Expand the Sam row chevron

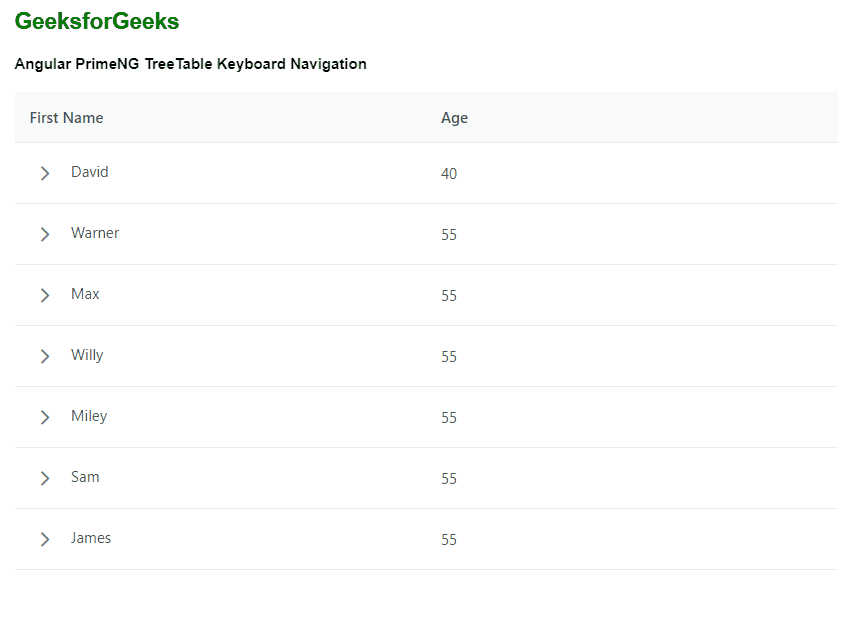click(45, 478)
